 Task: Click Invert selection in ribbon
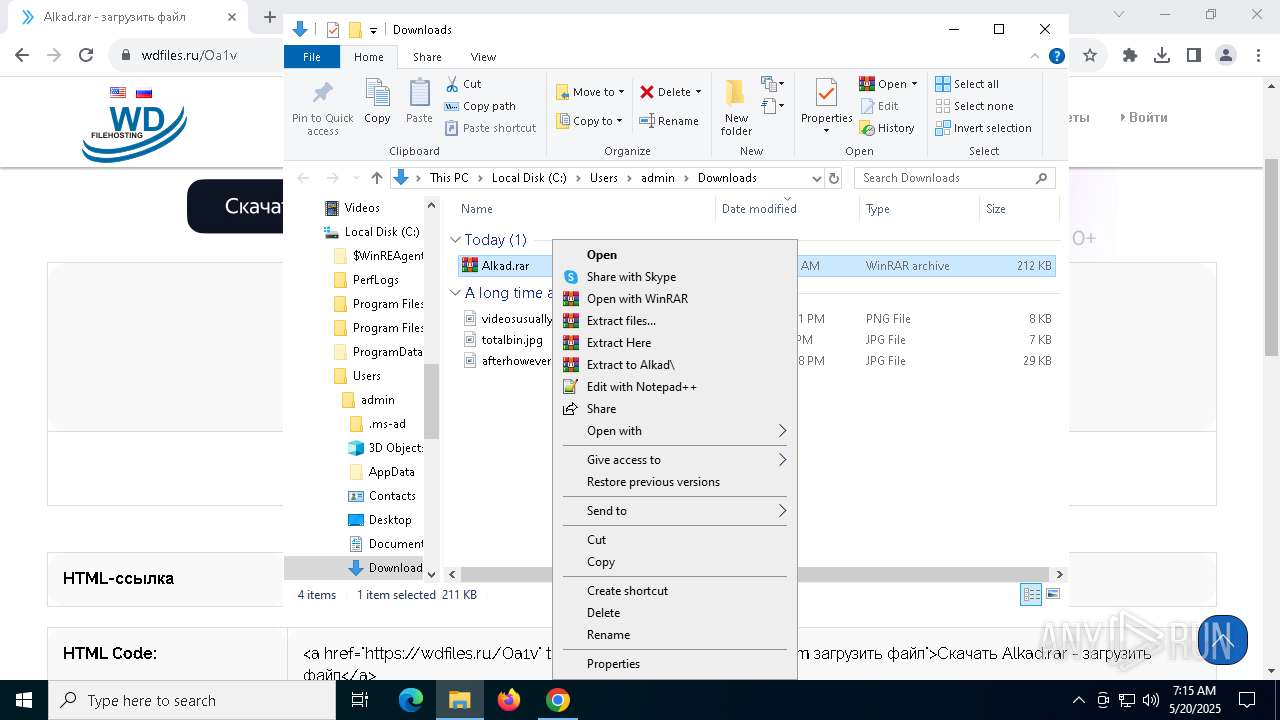tap(983, 128)
